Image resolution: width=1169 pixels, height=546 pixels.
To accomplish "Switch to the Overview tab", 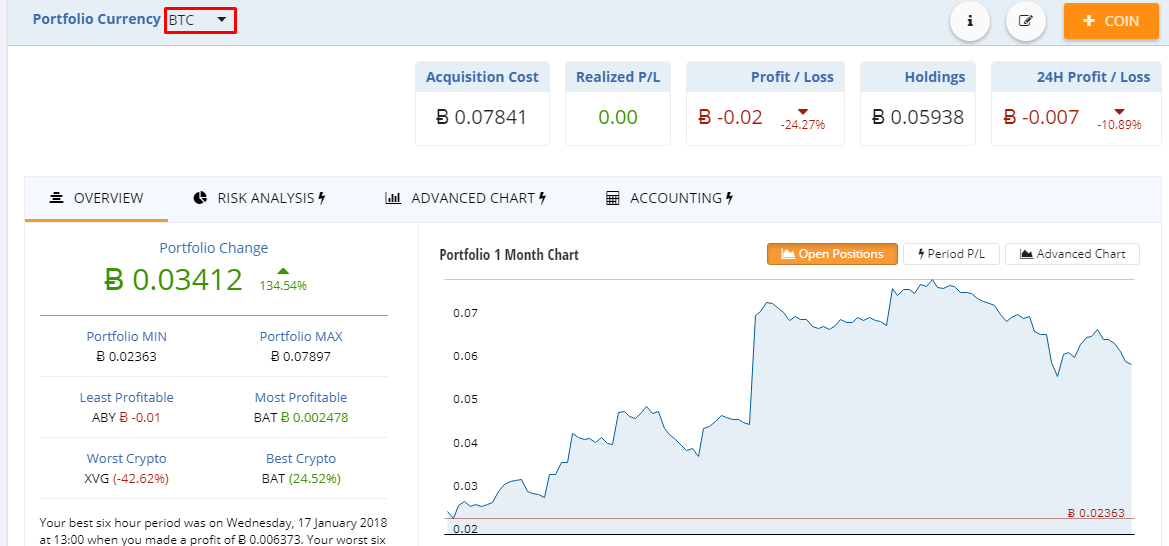I will pyautogui.click(x=97, y=198).
